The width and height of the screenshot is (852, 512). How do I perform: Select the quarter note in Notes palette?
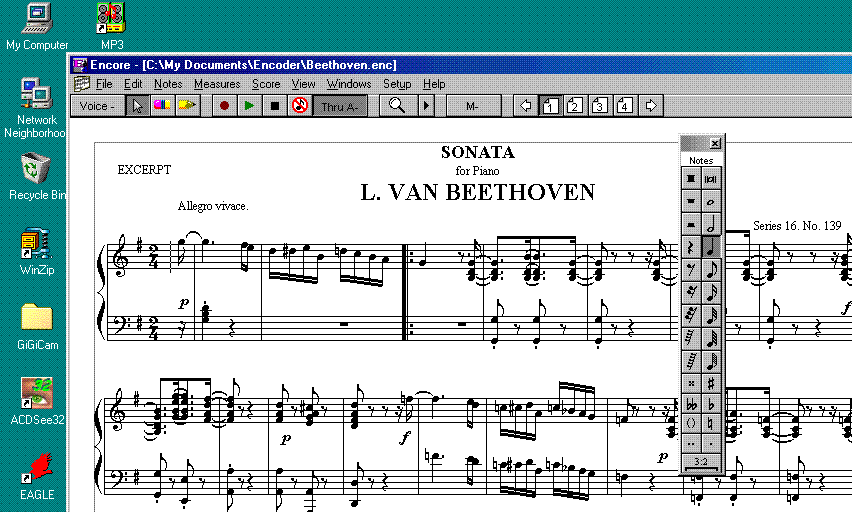click(711, 247)
